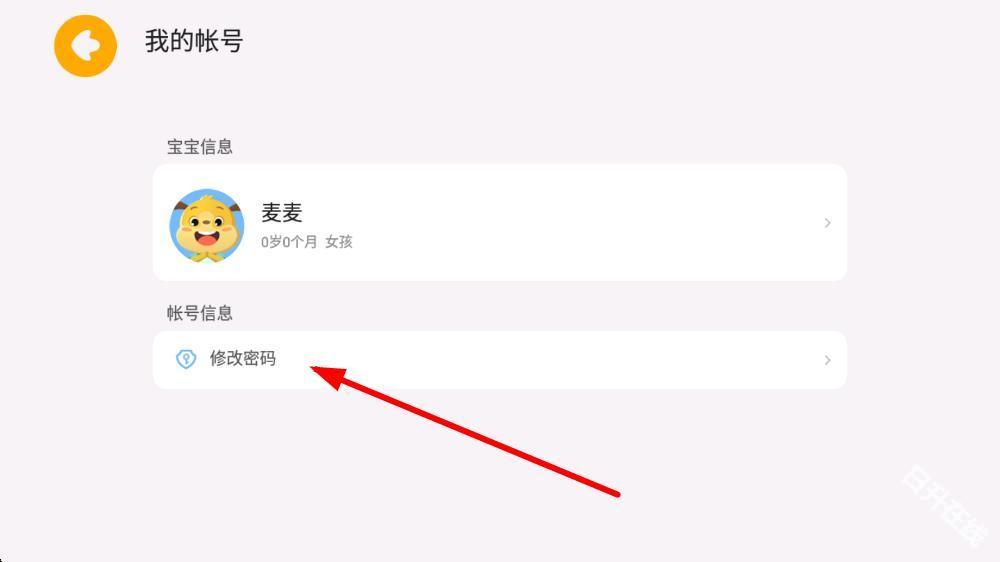Click blank space in 麦麦 info card

coord(574,223)
